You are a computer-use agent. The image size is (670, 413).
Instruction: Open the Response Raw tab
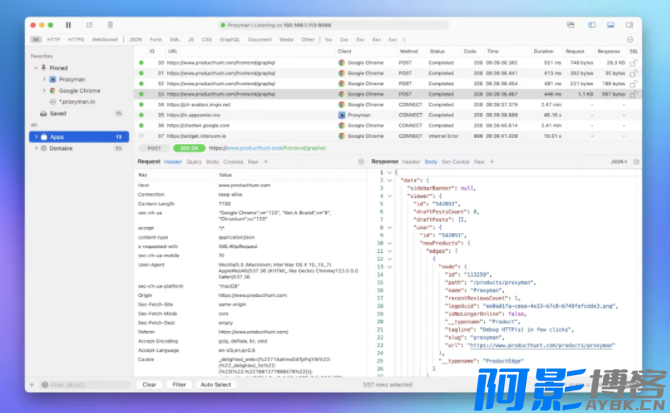(x=479, y=162)
